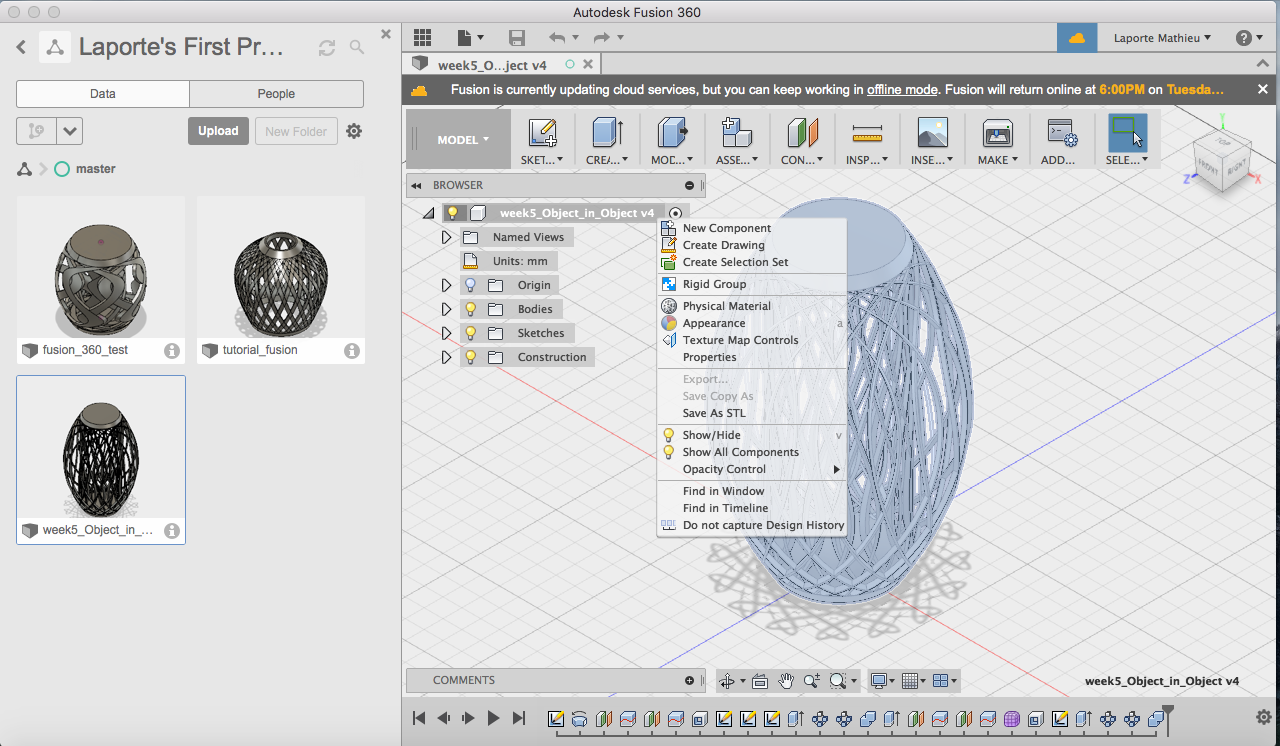Redo the last action
The width and height of the screenshot is (1280, 746).
[601, 38]
